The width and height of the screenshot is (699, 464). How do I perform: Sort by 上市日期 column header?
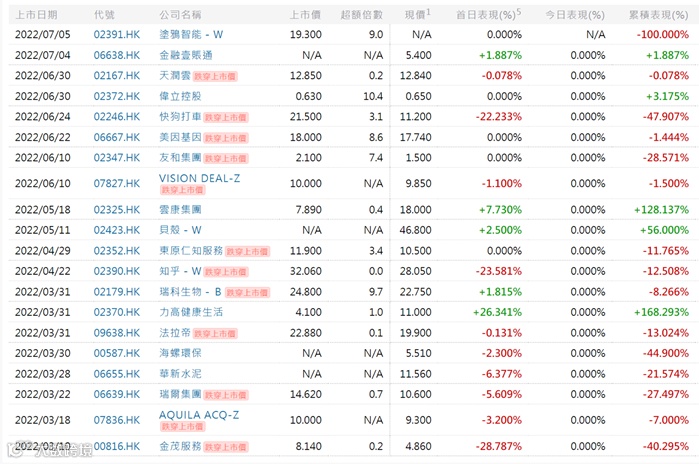click(x=37, y=15)
